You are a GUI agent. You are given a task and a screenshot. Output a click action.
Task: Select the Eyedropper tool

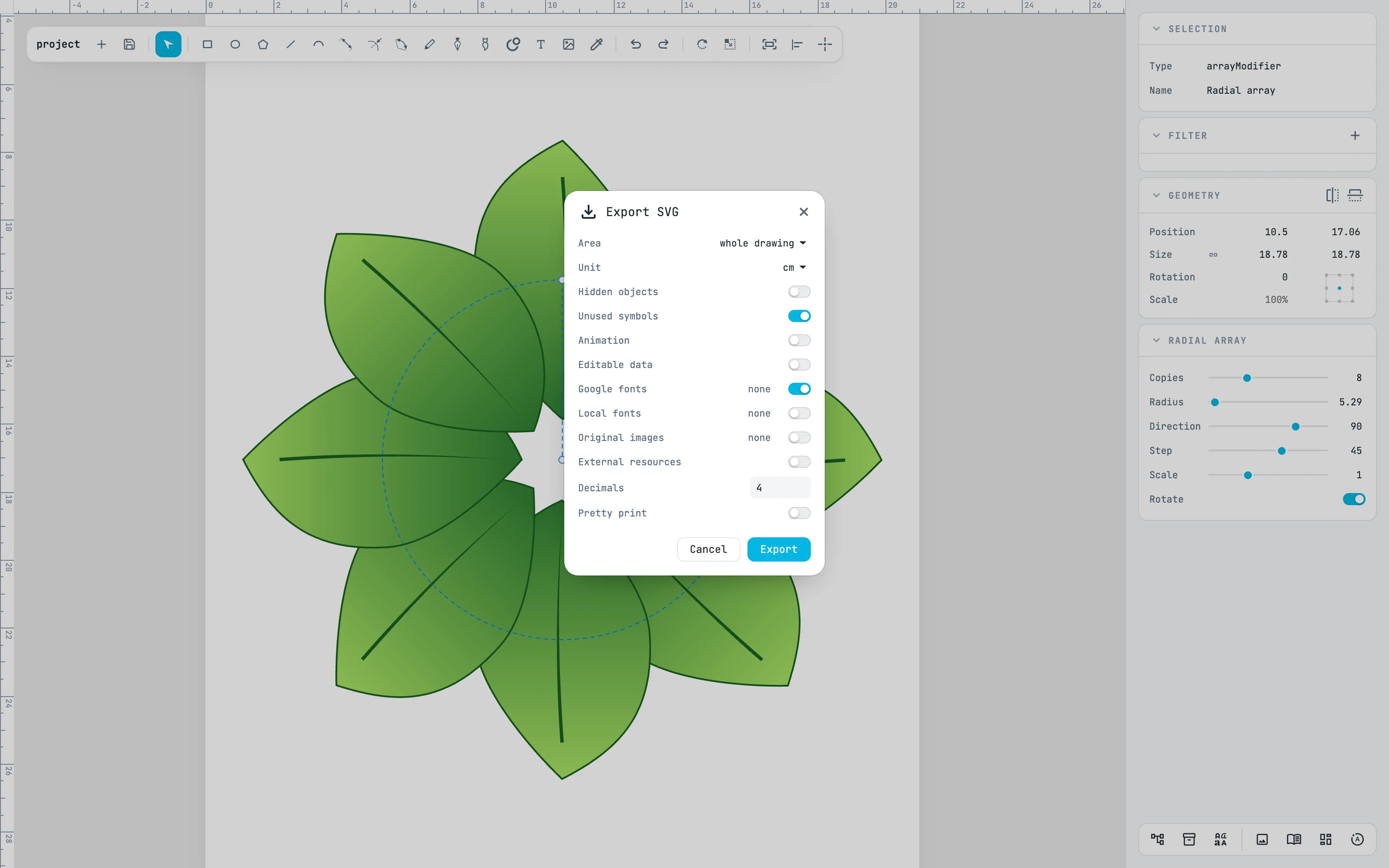click(596, 44)
